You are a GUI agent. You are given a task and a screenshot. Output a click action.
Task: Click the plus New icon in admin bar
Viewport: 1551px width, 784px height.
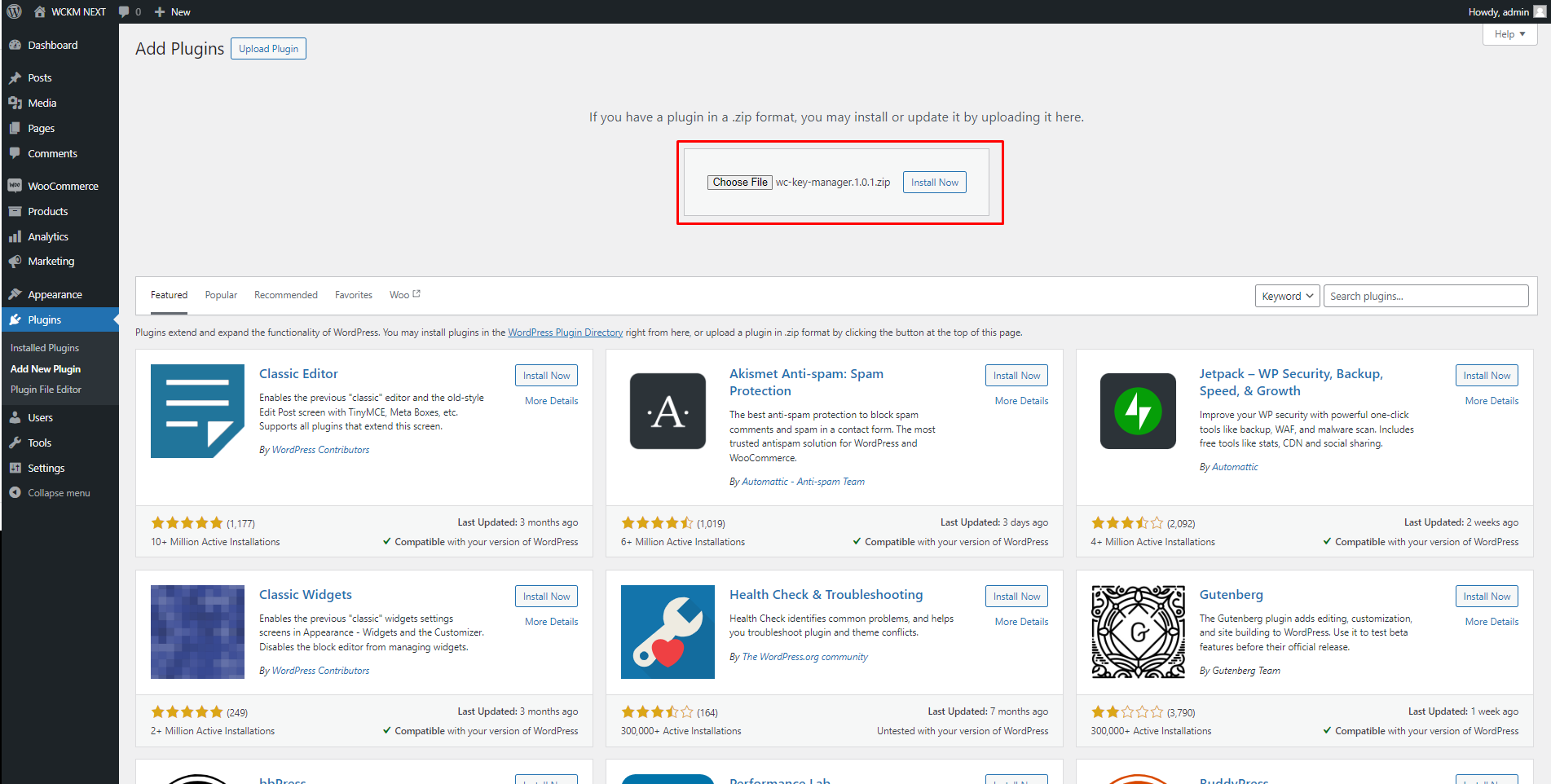click(x=160, y=11)
